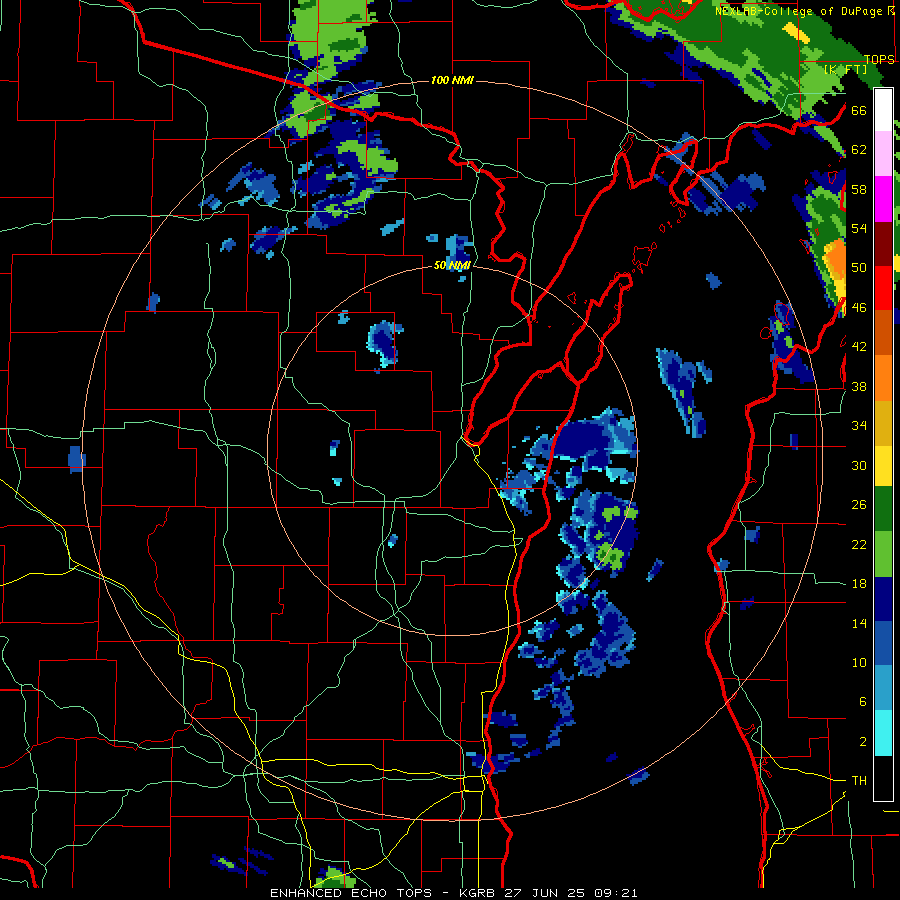This screenshot has height=900, width=900.
Task: Click the 46 legend value
Action: (x=859, y=308)
